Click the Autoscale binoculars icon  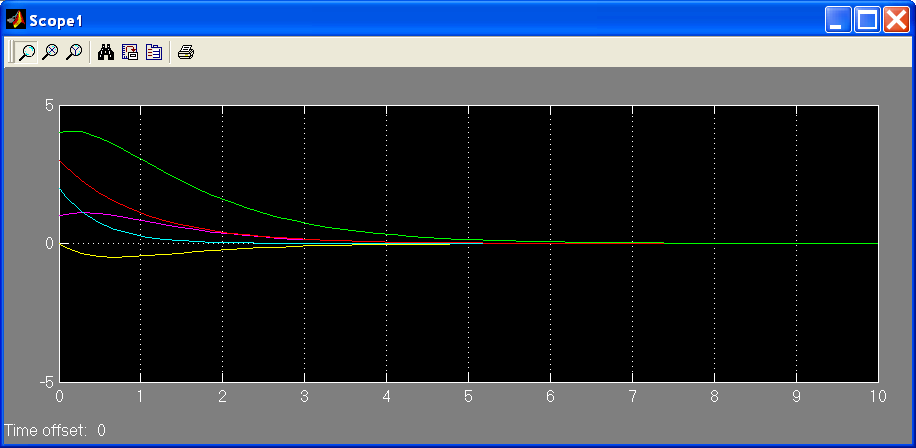(106, 52)
